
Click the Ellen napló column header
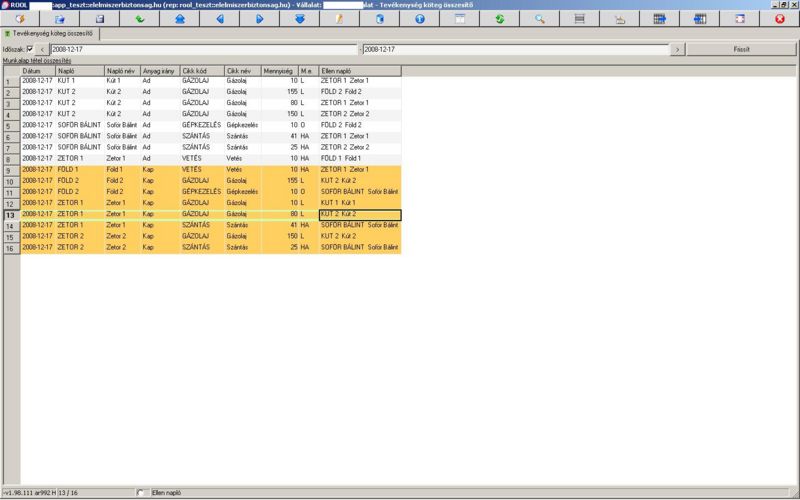(359, 70)
